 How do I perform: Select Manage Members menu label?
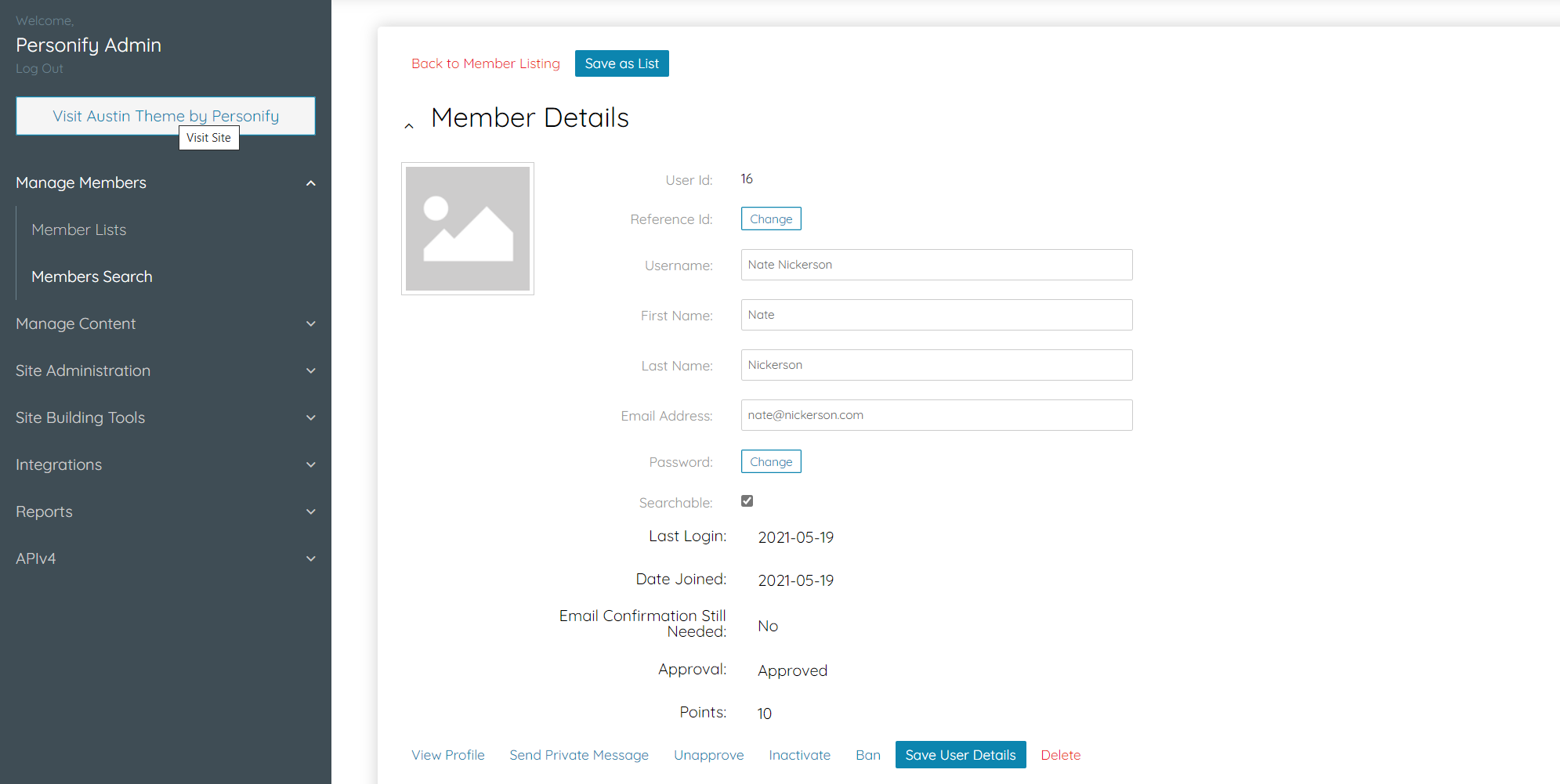[81, 182]
